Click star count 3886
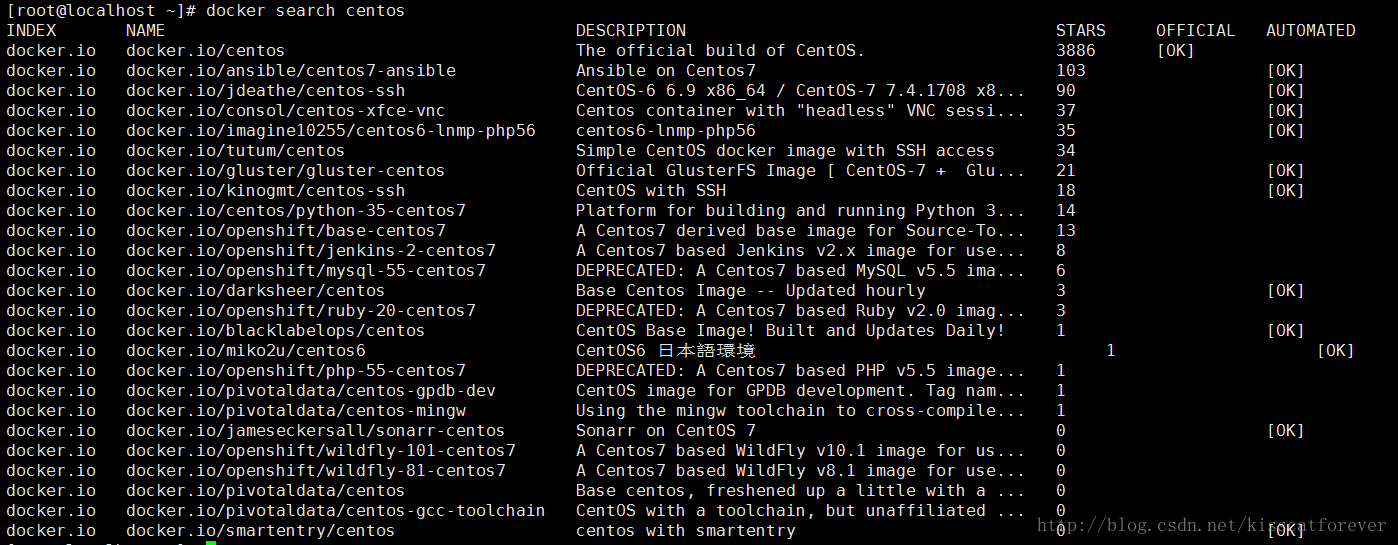 click(1076, 50)
